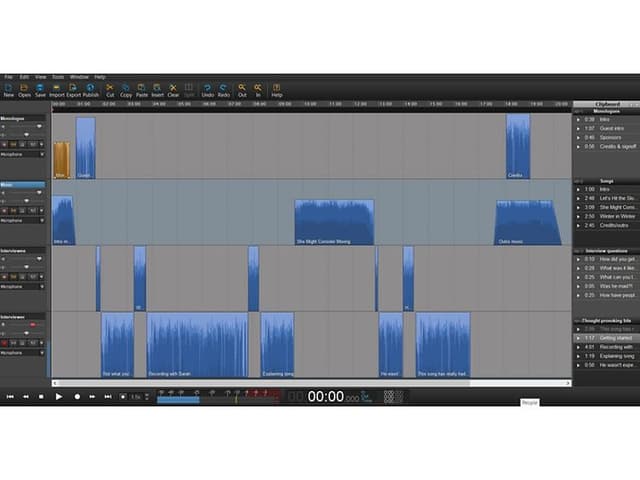Play preview of Recording with clipboard item

coord(578,347)
